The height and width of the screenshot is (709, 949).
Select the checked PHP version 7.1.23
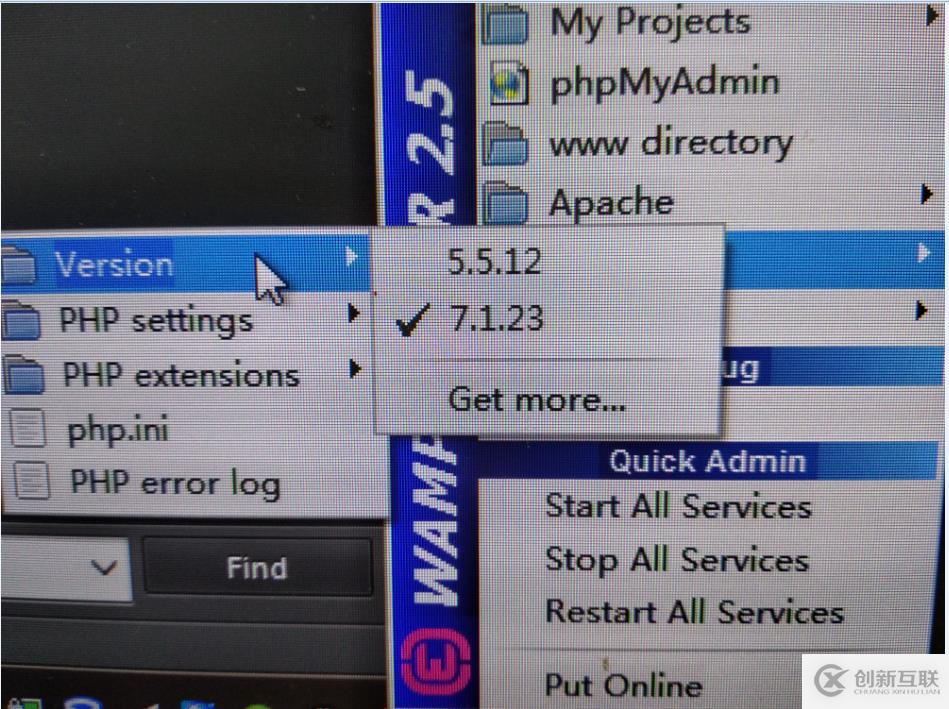click(496, 318)
